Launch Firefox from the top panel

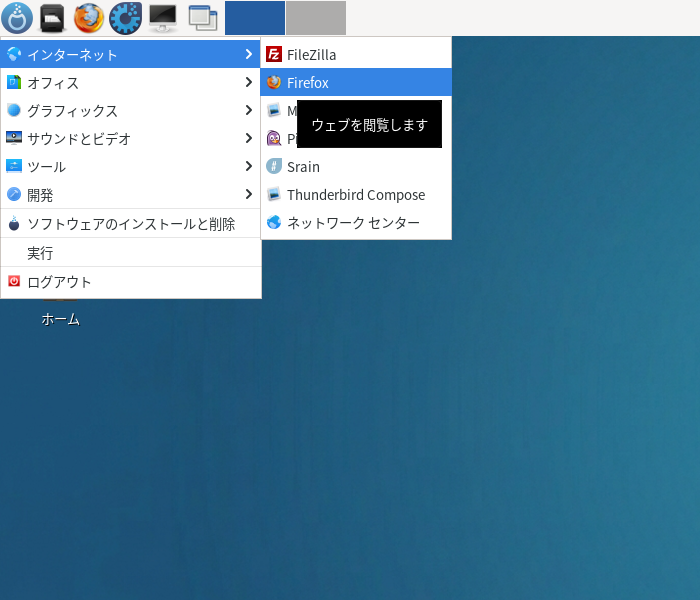[x=88, y=18]
